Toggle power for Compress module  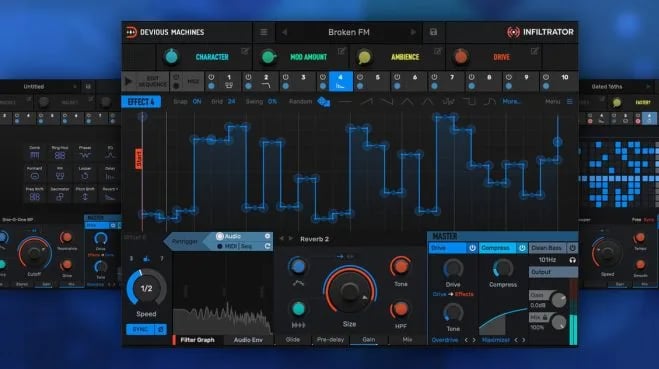click(x=522, y=248)
